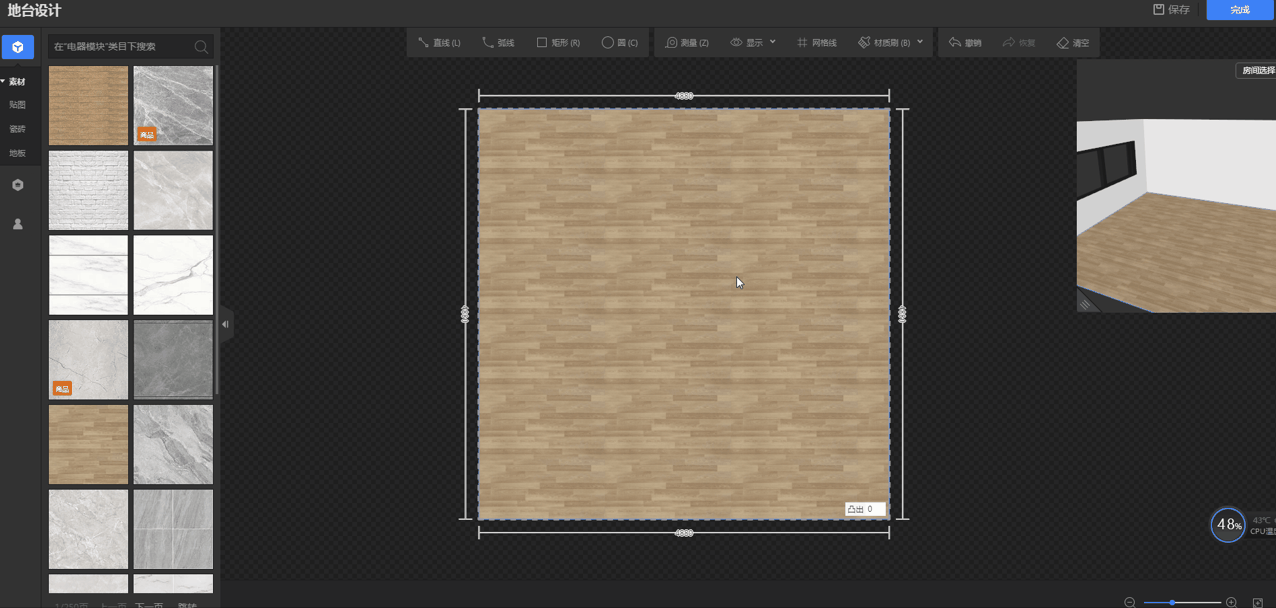Open the blue cube materials sidebar icon

pyautogui.click(x=17, y=47)
